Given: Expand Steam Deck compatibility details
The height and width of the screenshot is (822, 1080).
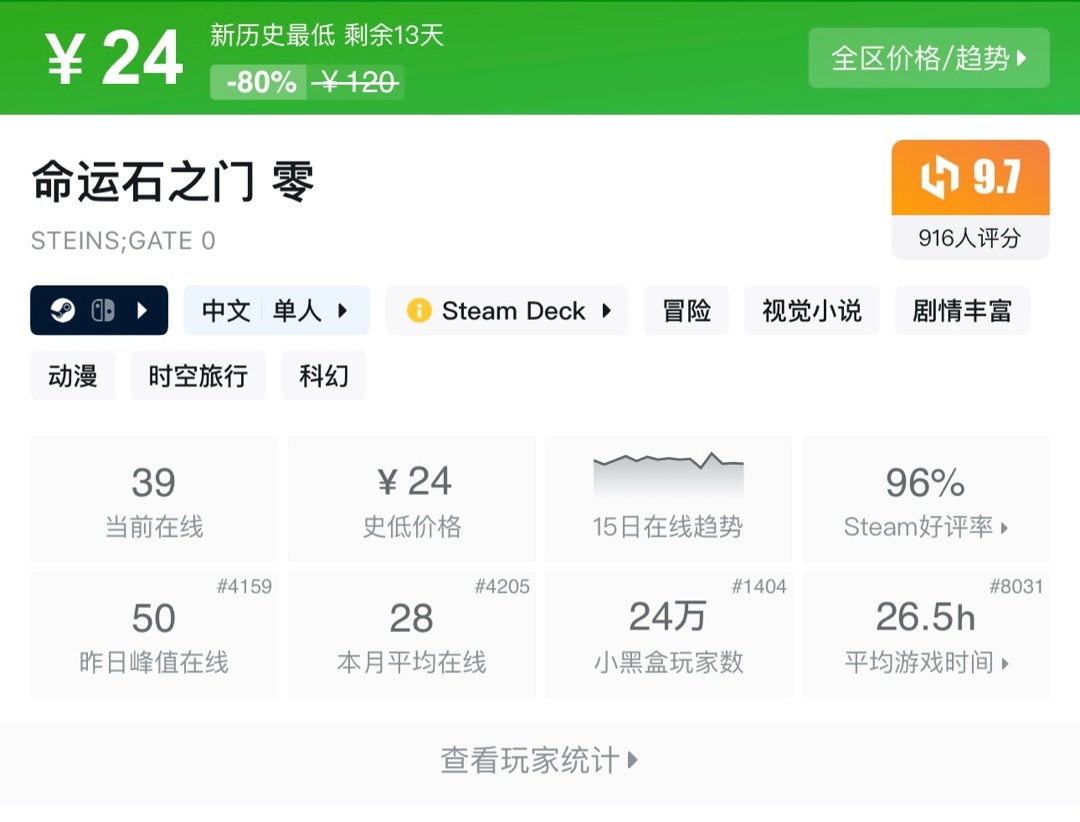Looking at the screenshot, I should pos(606,311).
